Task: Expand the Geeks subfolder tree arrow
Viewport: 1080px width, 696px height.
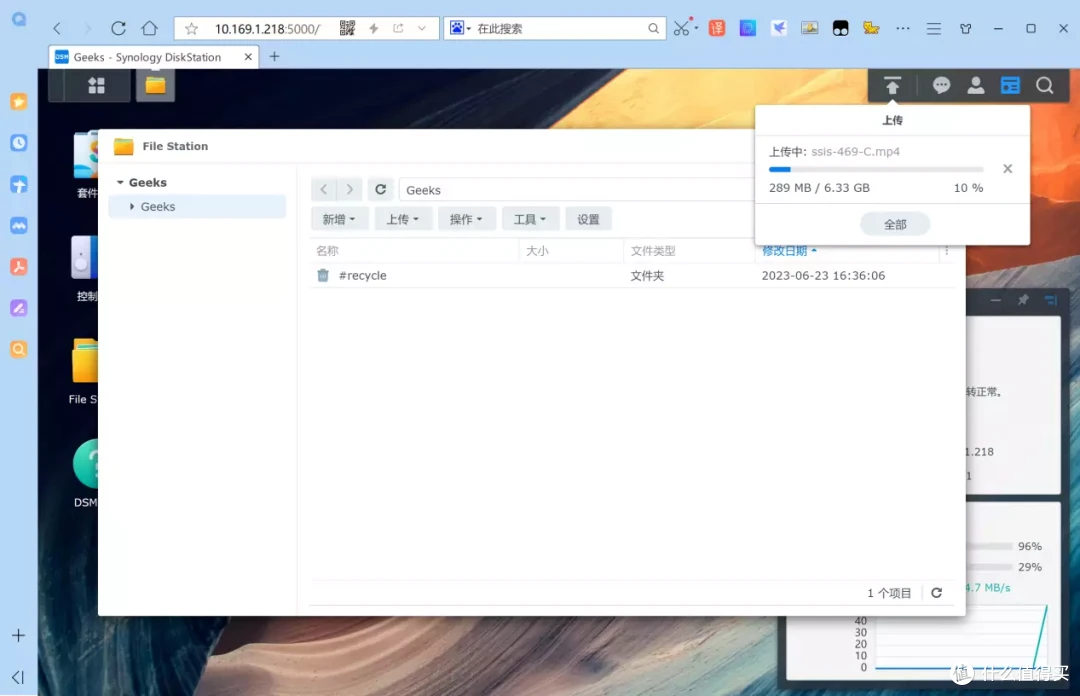Action: tap(132, 207)
